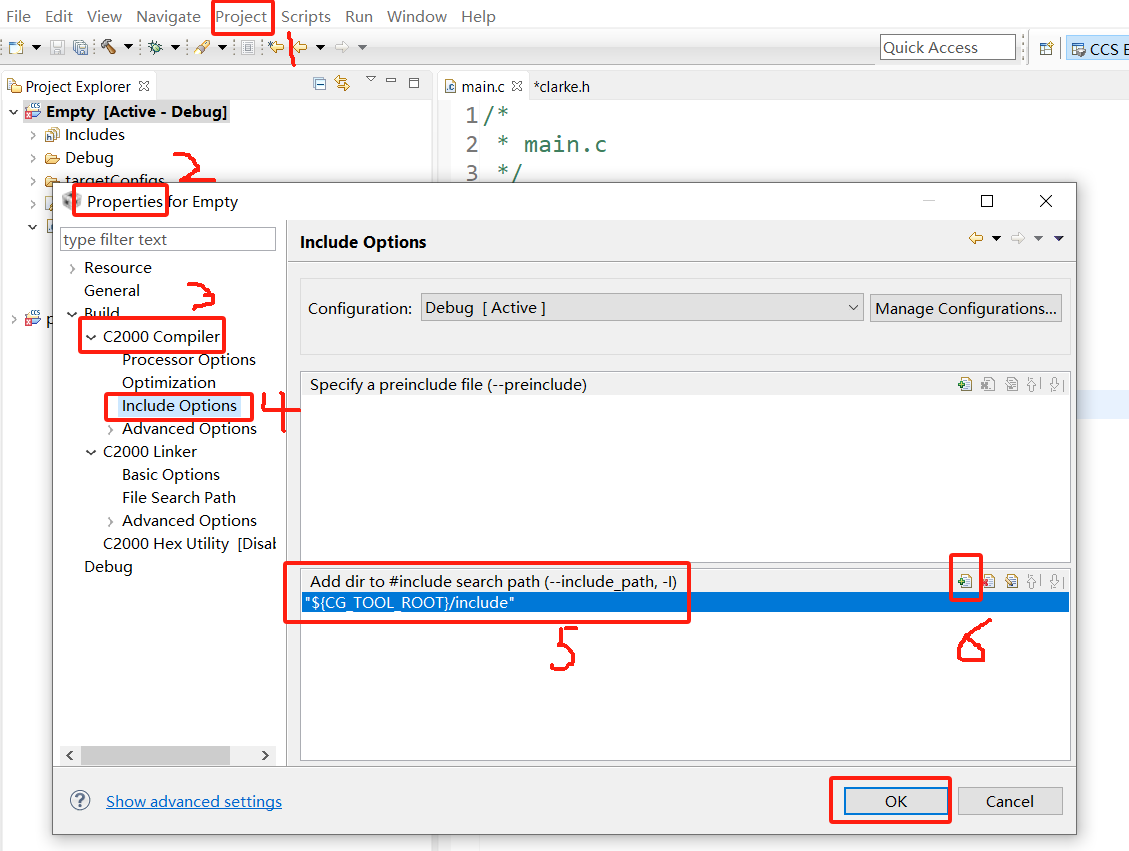Move the selected include path down
Screen dimensions: 1129x851
click(1056, 580)
